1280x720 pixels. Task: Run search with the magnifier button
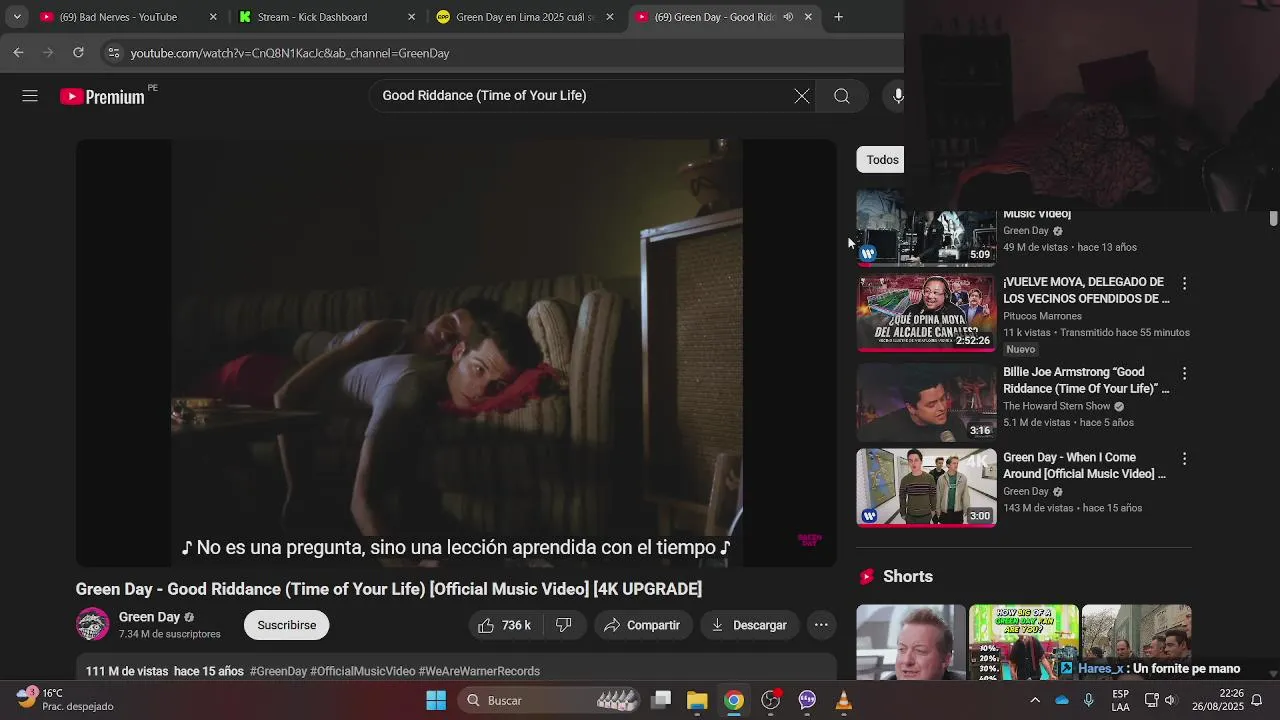pyautogui.click(x=842, y=96)
